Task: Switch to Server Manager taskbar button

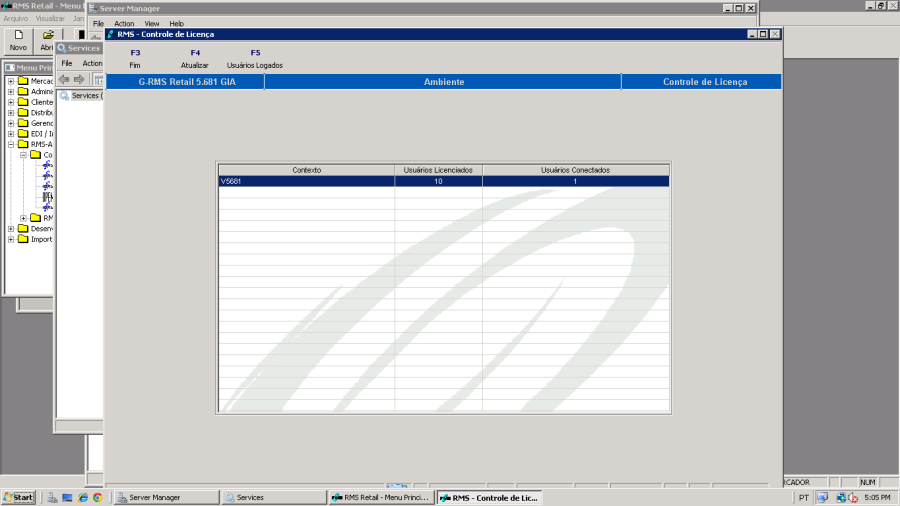Action: pos(166,497)
